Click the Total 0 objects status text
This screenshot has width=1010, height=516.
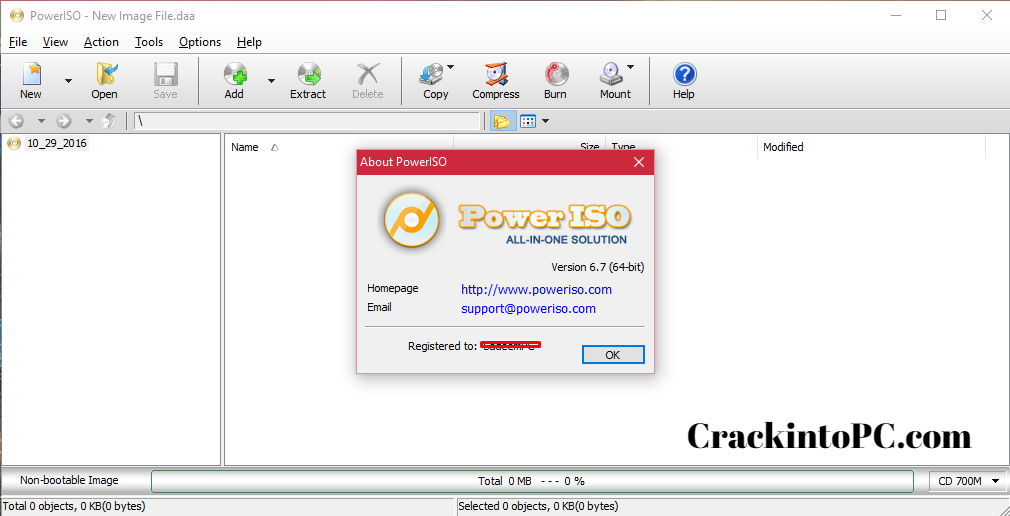[x=74, y=506]
